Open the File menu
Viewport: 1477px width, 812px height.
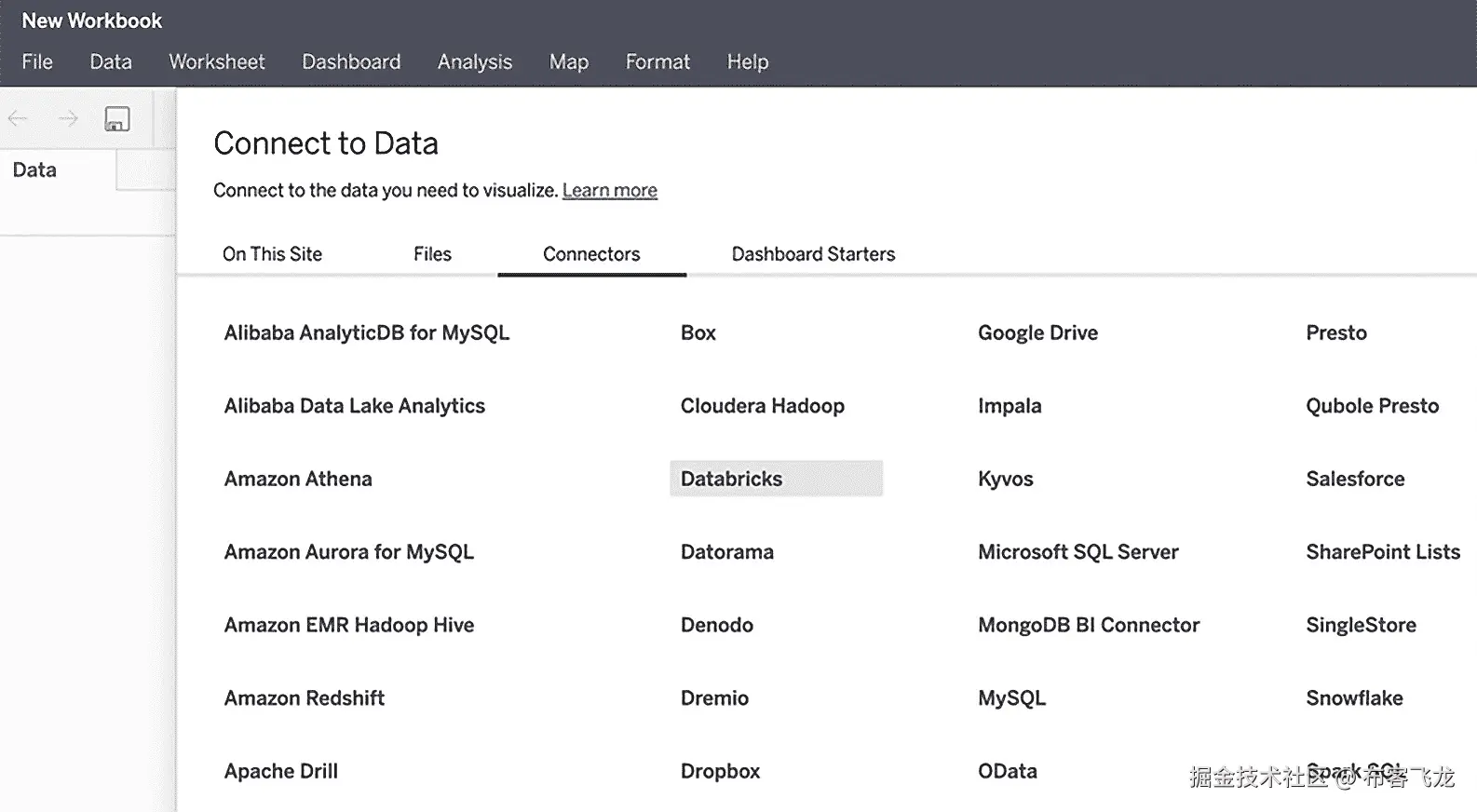37,61
